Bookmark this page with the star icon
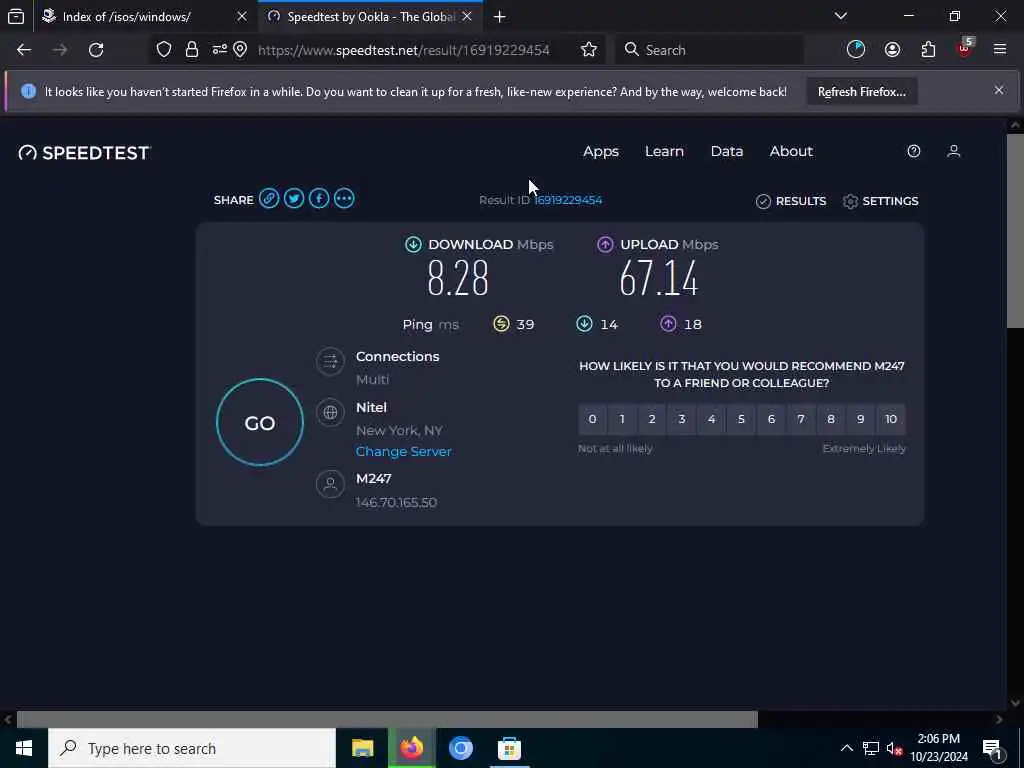 coord(588,50)
